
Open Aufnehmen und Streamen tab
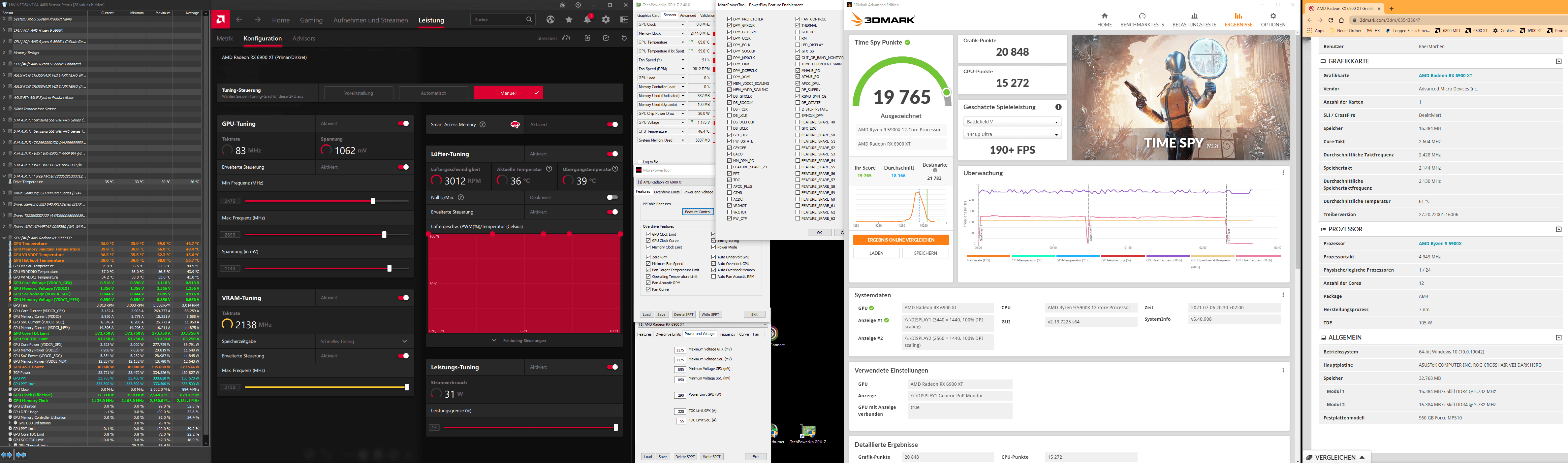[371, 20]
